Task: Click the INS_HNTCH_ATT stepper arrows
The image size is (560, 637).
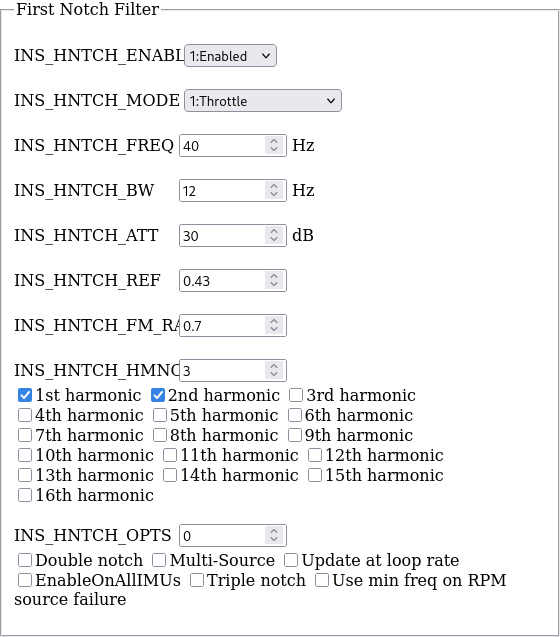Action: click(274, 236)
